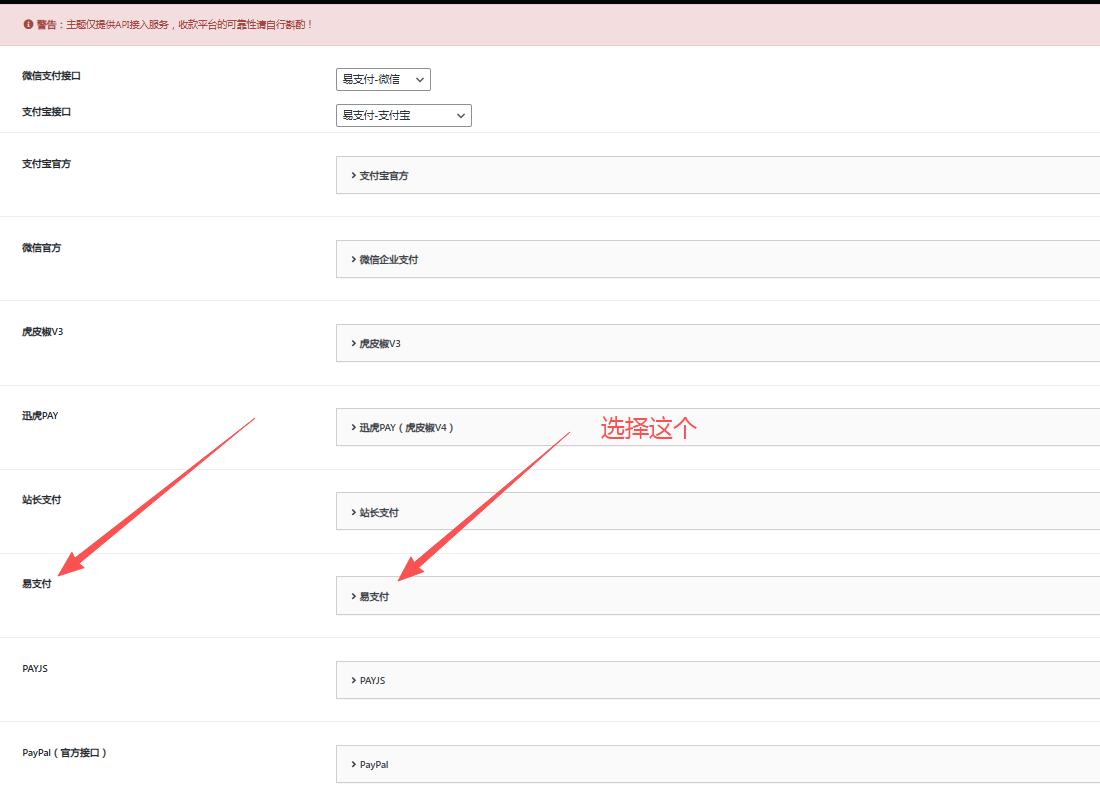Click the warning icon in the red banner

pyautogui.click(x=28, y=24)
